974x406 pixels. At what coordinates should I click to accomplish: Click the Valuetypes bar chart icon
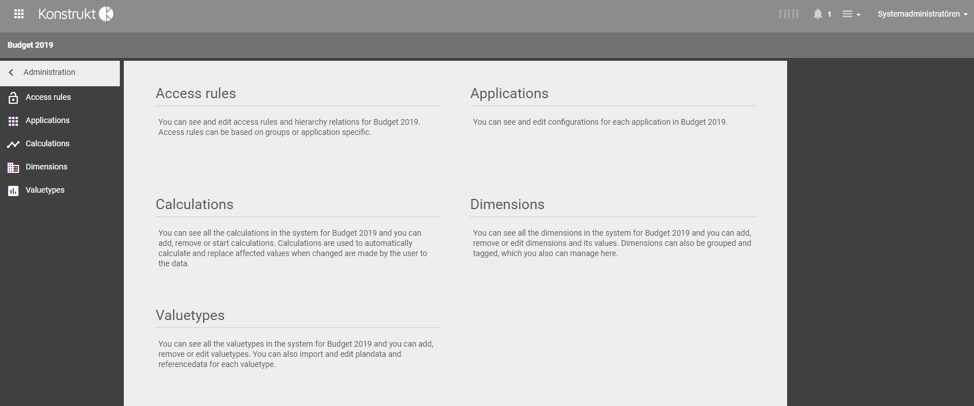[x=13, y=190]
